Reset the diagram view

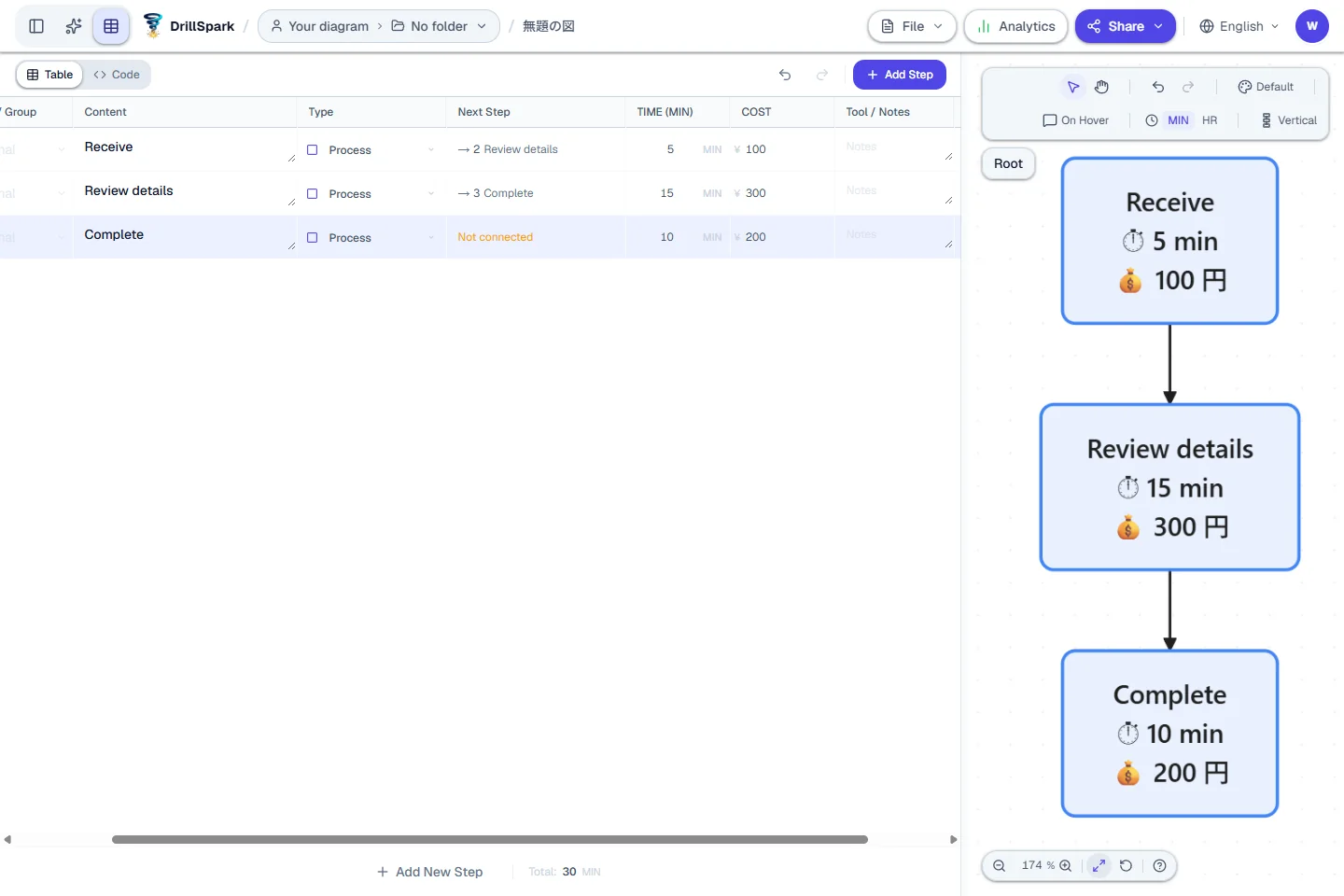[1127, 866]
